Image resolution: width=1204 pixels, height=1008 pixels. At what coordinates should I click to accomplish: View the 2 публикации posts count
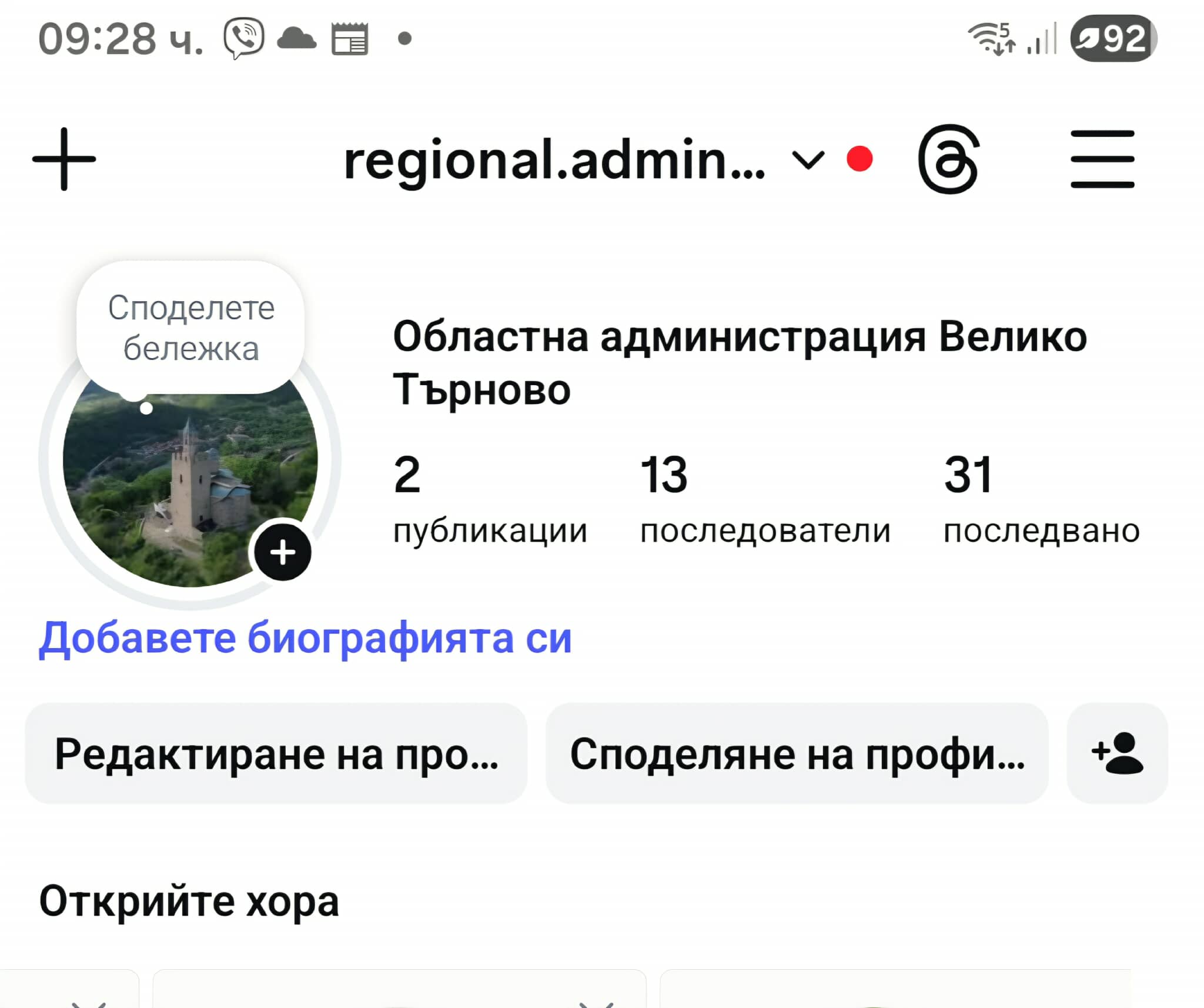[x=489, y=499]
